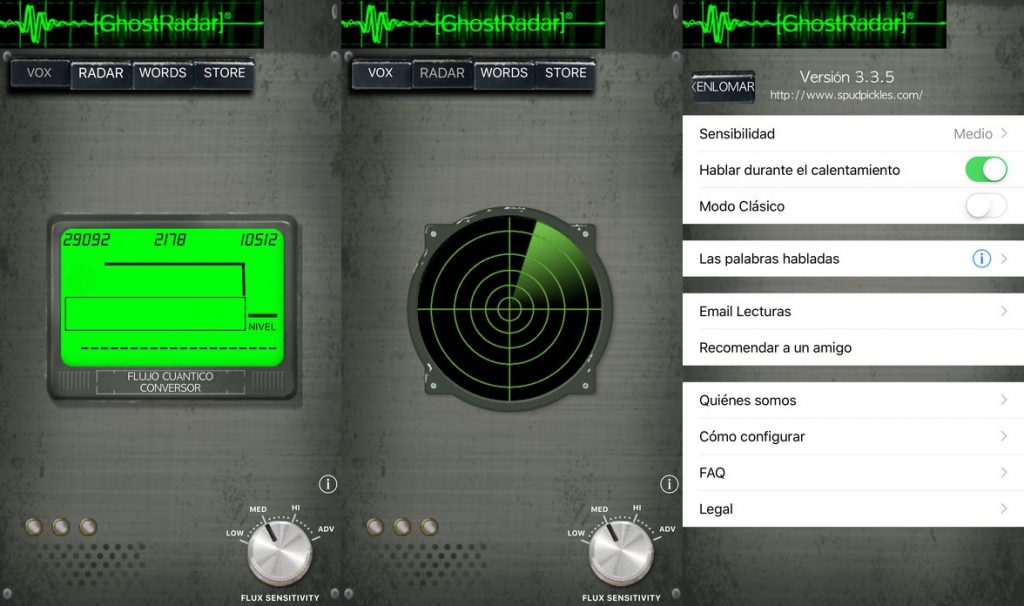The width and height of the screenshot is (1024, 606).
Task: Open the FAQ row
Action: click(851, 473)
